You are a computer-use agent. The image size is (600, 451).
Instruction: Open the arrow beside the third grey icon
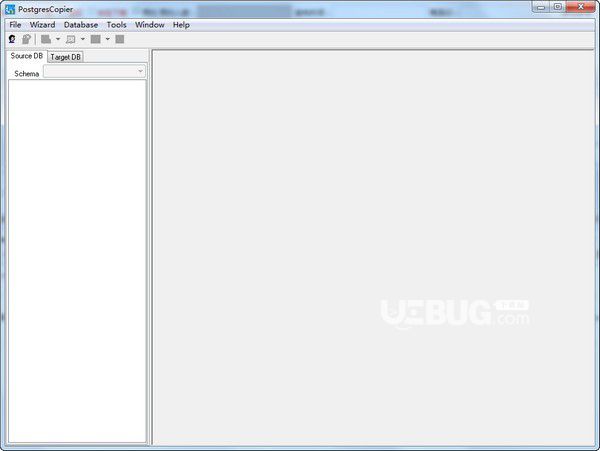[108, 39]
